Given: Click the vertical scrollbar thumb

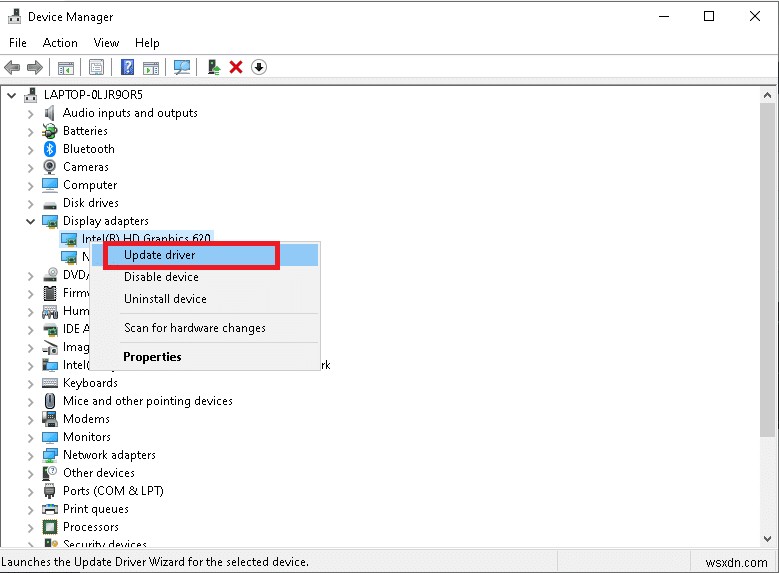Looking at the screenshot, I should click(x=768, y=269).
